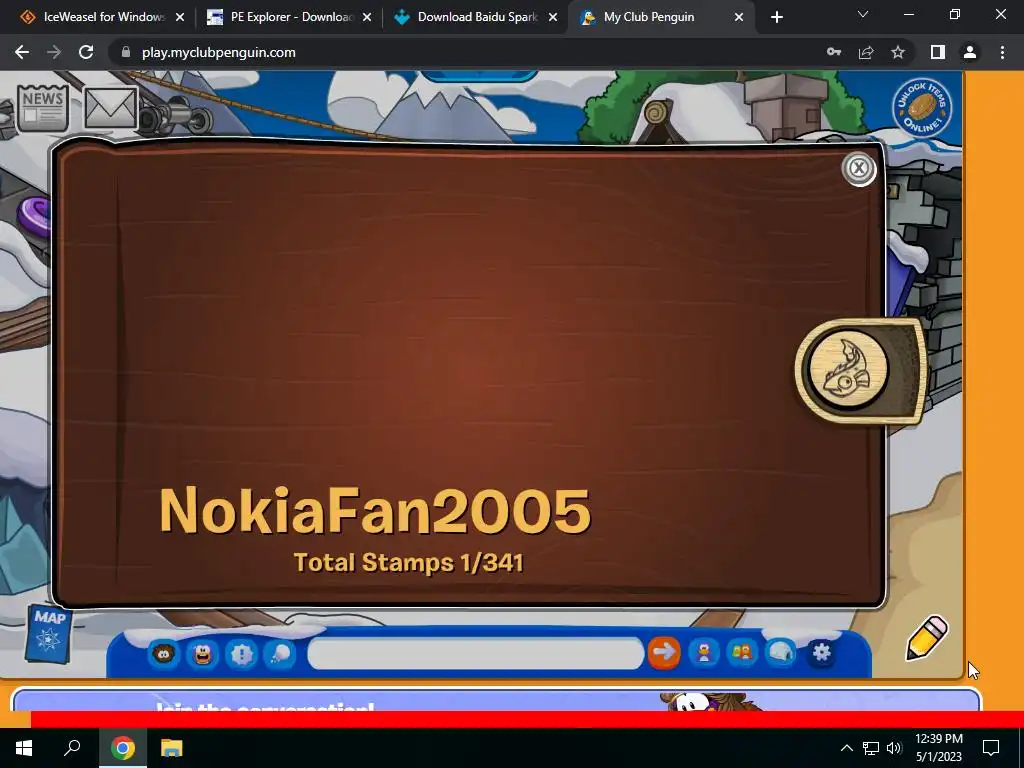
Task: Expand the tab search chevron
Action: point(863,14)
